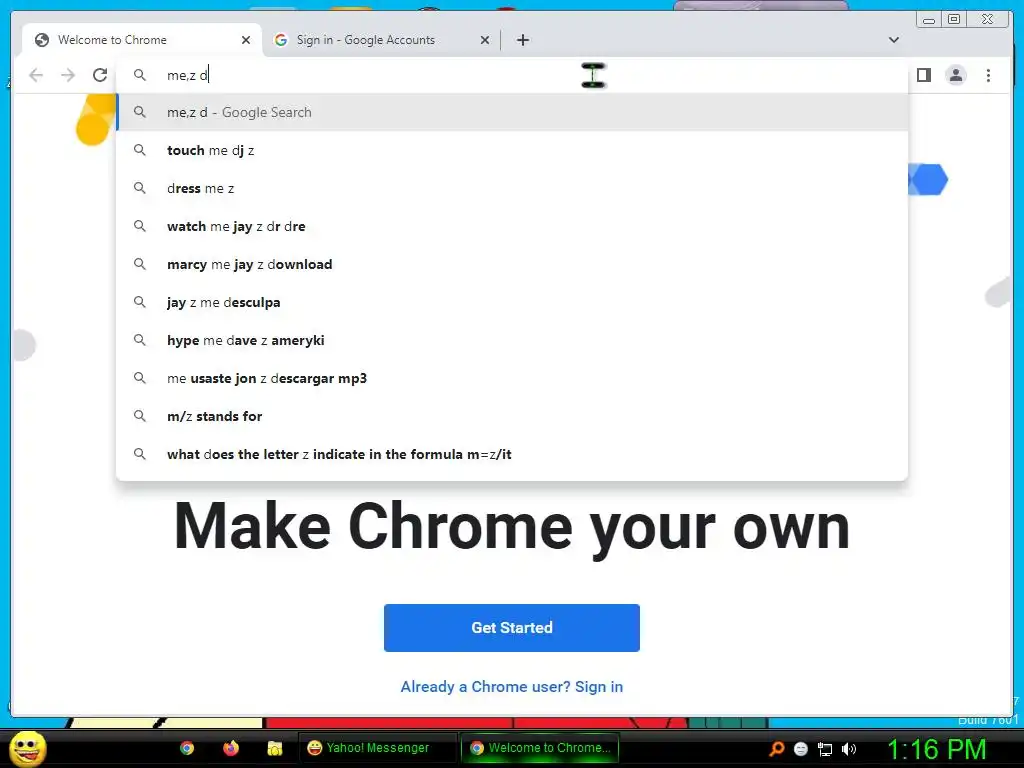Viewport: 1024px width, 768px height.
Task: Click magnifier icon beside 'dress me z'
Action: (140, 188)
